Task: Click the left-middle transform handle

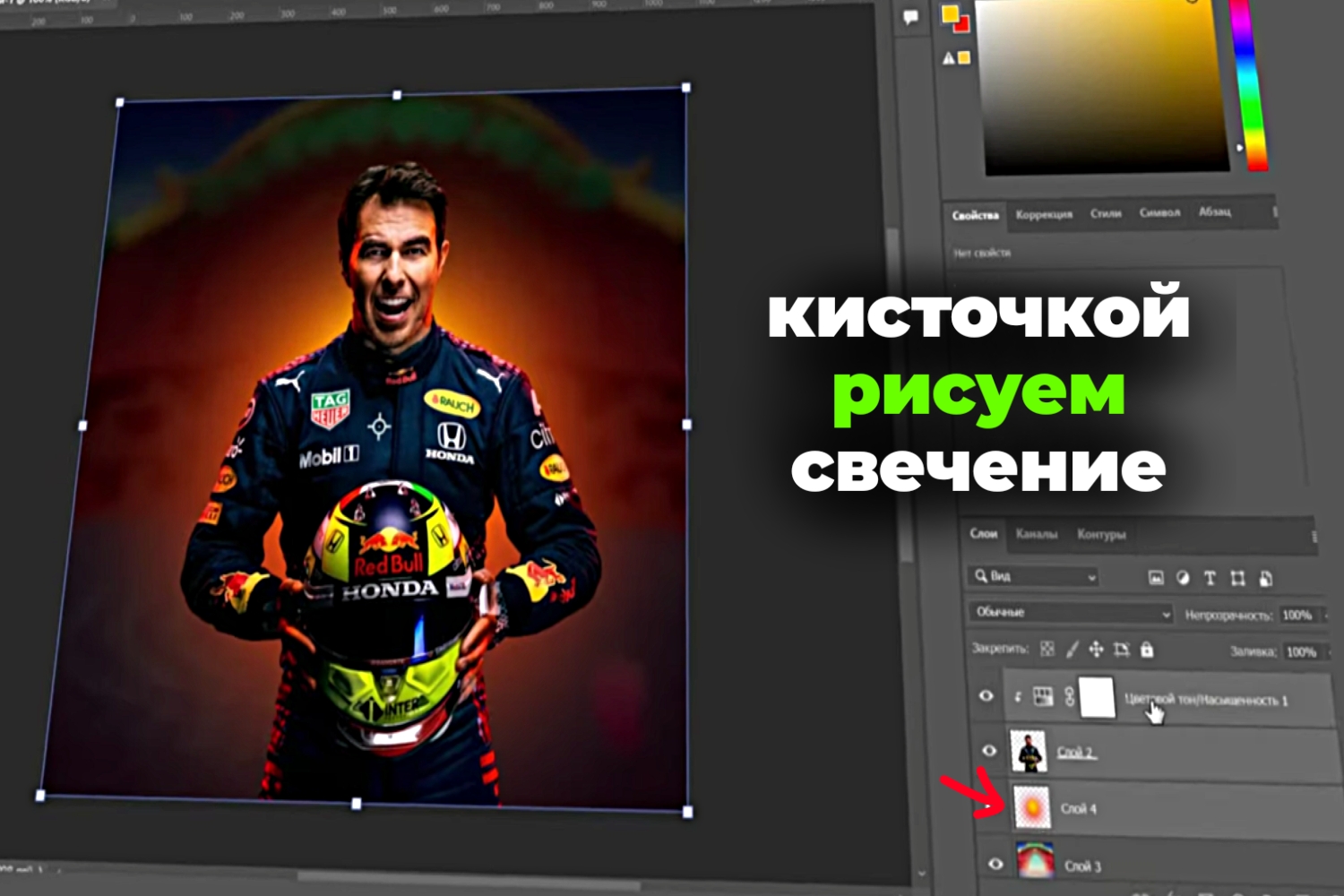Action: (82, 426)
